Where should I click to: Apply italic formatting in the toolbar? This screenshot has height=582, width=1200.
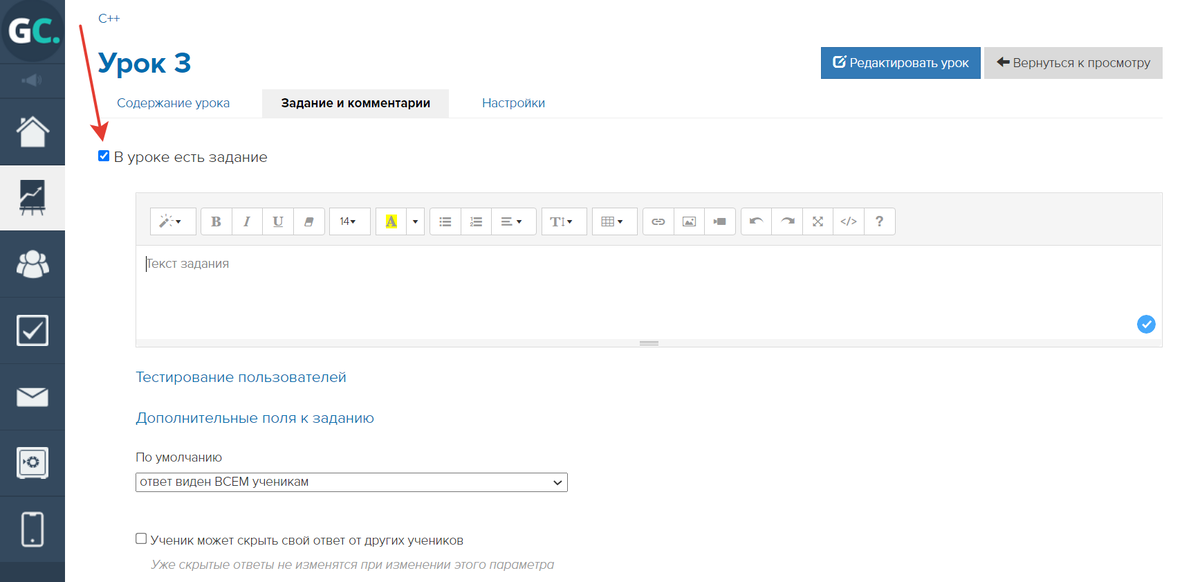click(247, 222)
